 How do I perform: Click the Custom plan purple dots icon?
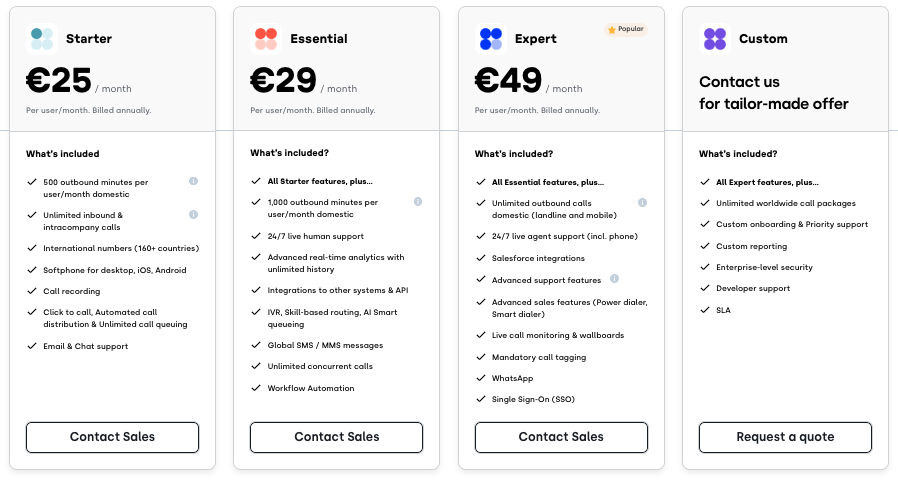pyautogui.click(x=715, y=39)
